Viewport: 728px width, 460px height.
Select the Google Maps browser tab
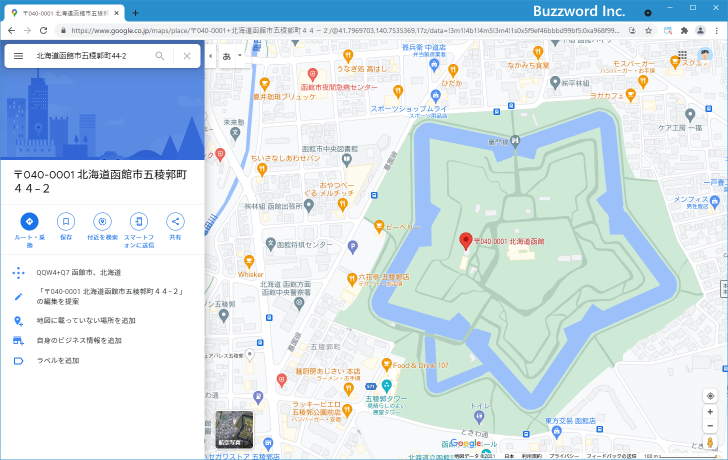click(x=64, y=13)
